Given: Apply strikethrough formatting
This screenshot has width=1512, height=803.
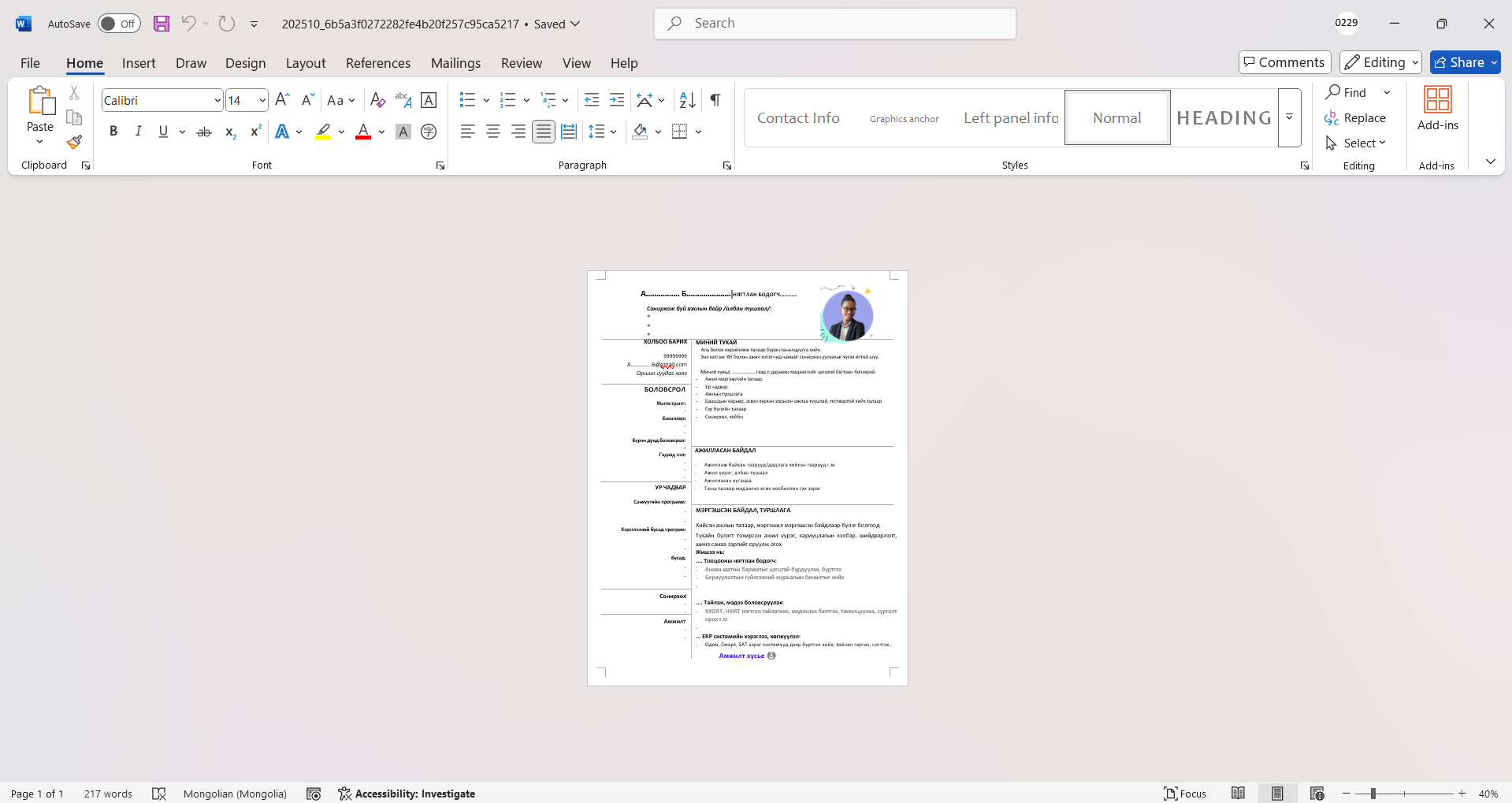Looking at the screenshot, I should (204, 132).
